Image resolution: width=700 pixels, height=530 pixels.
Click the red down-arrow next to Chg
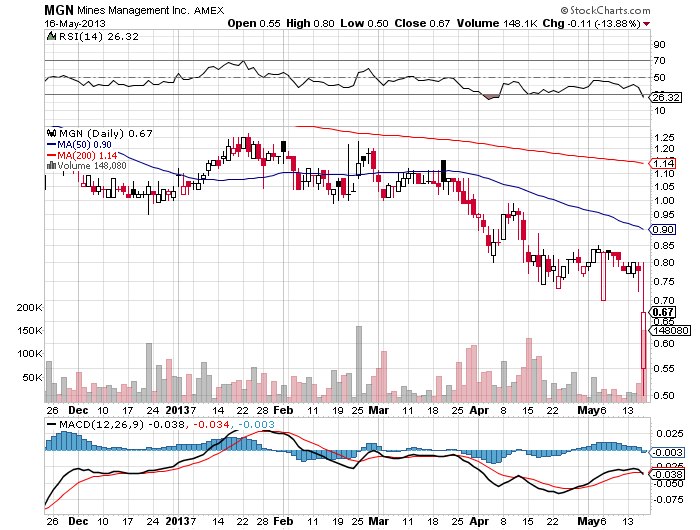647,24
